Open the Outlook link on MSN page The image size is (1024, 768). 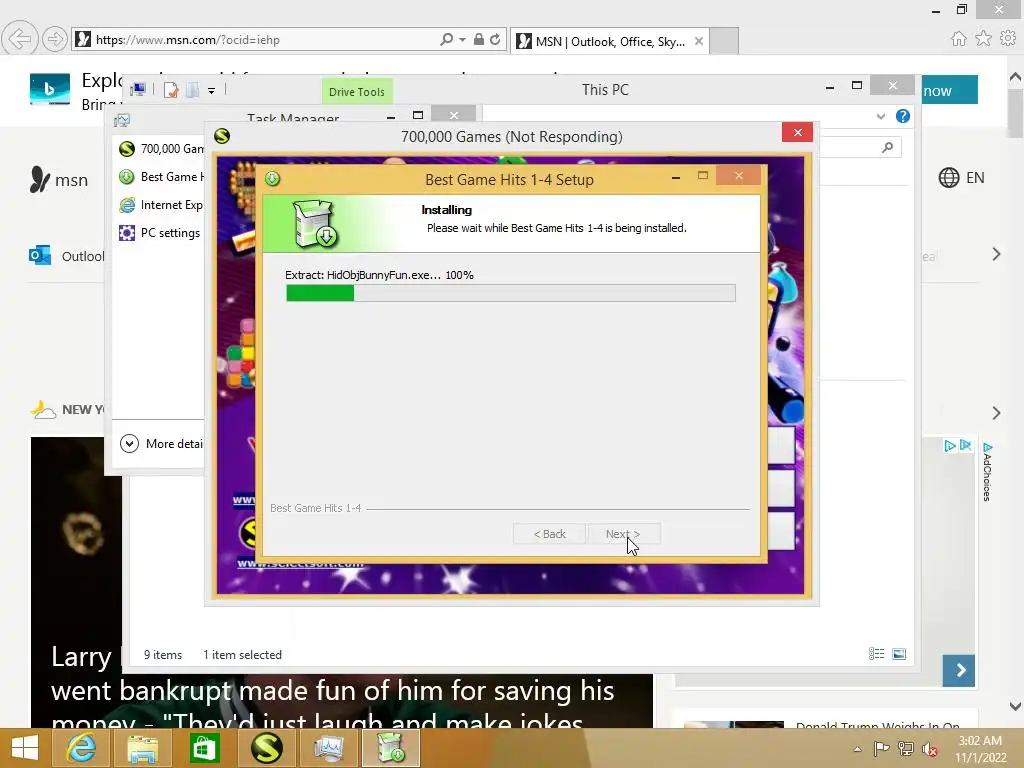coord(67,255)
